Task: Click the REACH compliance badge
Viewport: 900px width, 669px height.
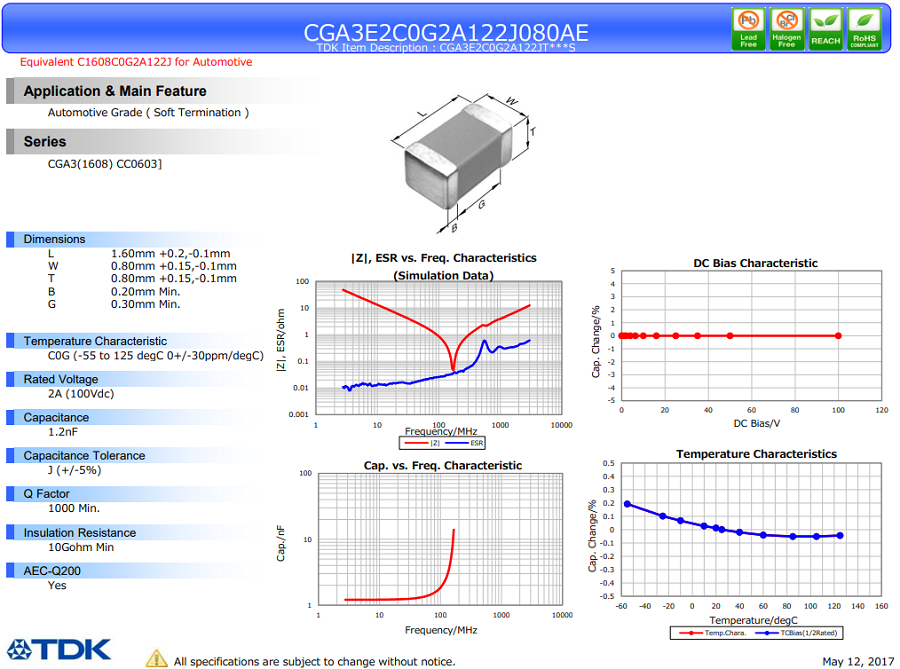Action: pyautogui.click(x=825, y=29)
